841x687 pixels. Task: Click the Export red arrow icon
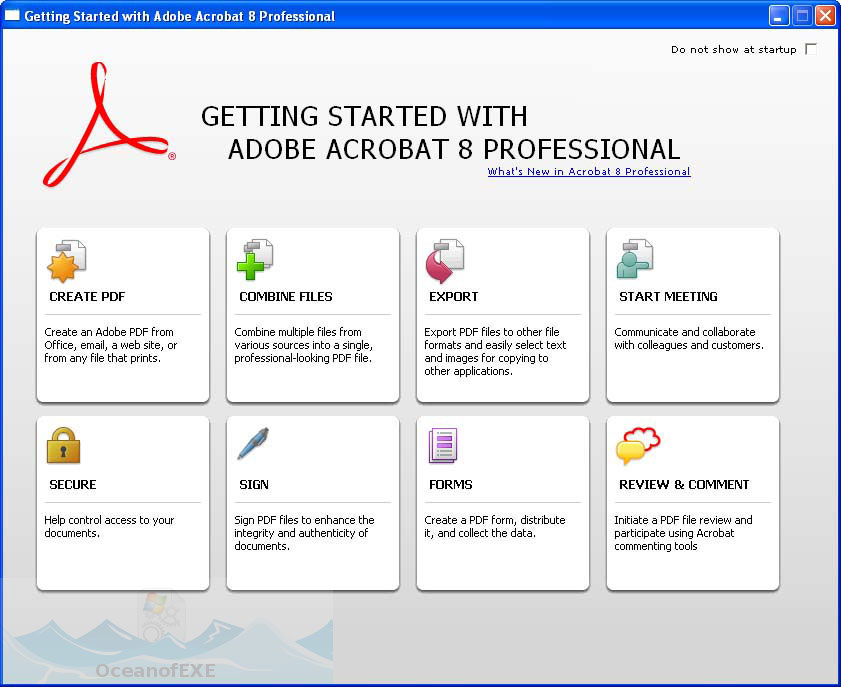(x=445, y=261)
